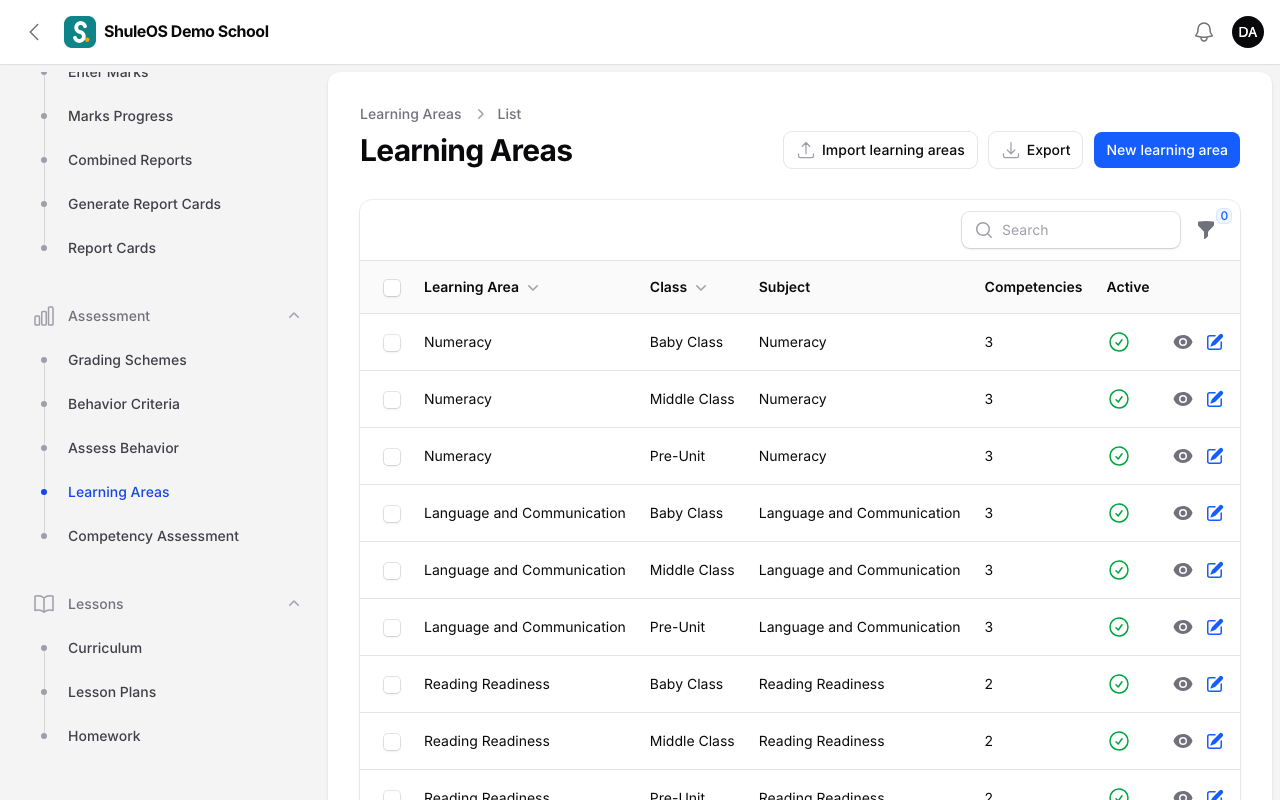Check Reading Readiness Middle Class row
Screen dimensions: 1280x800
point(392,742)
